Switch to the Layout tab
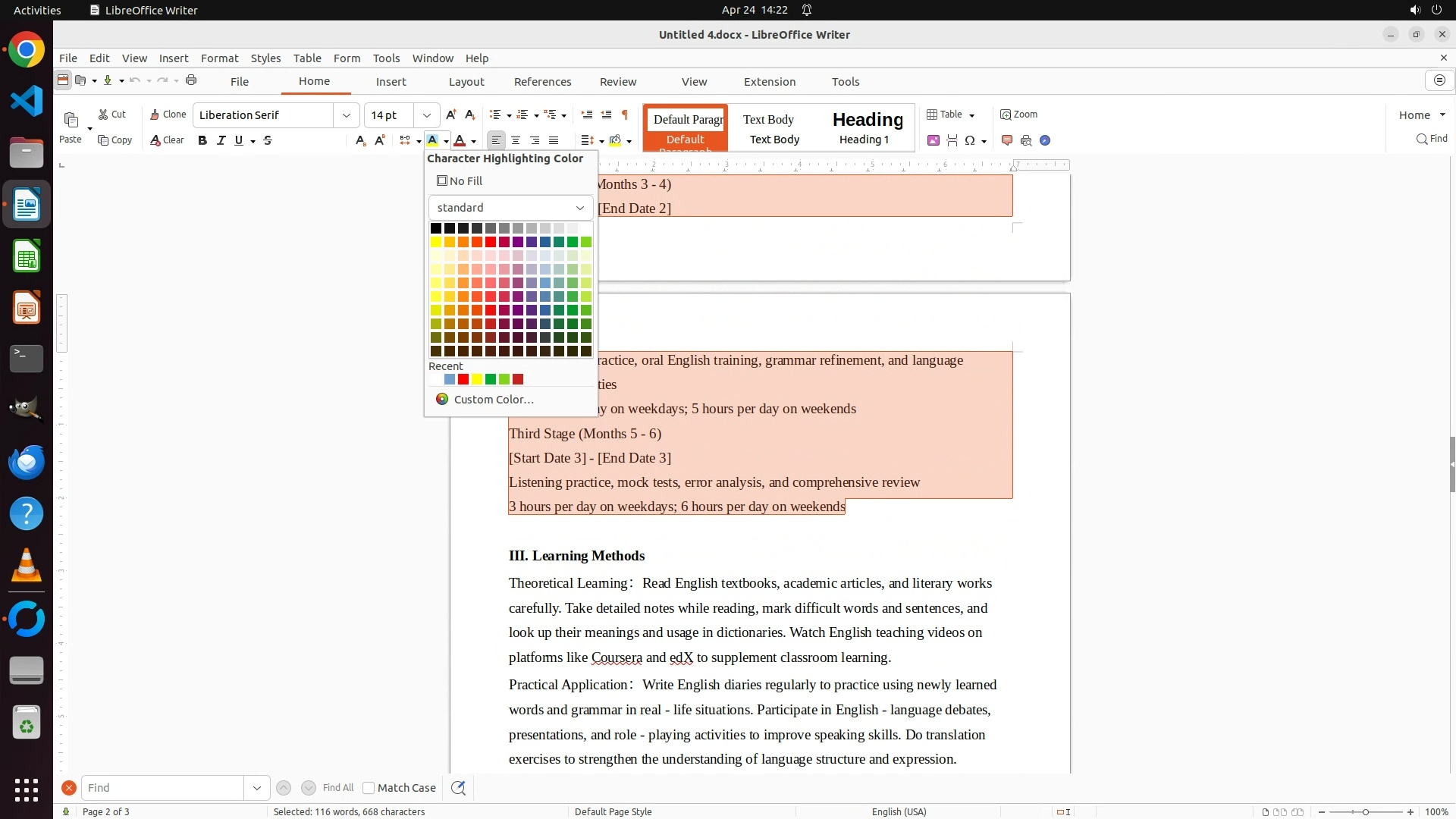 [466, 82]
